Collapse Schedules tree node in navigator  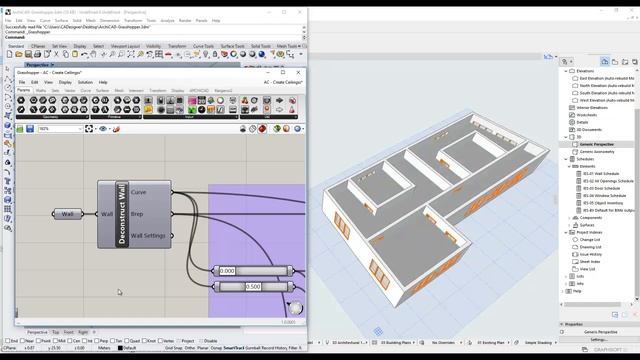(x=566, y=159)
